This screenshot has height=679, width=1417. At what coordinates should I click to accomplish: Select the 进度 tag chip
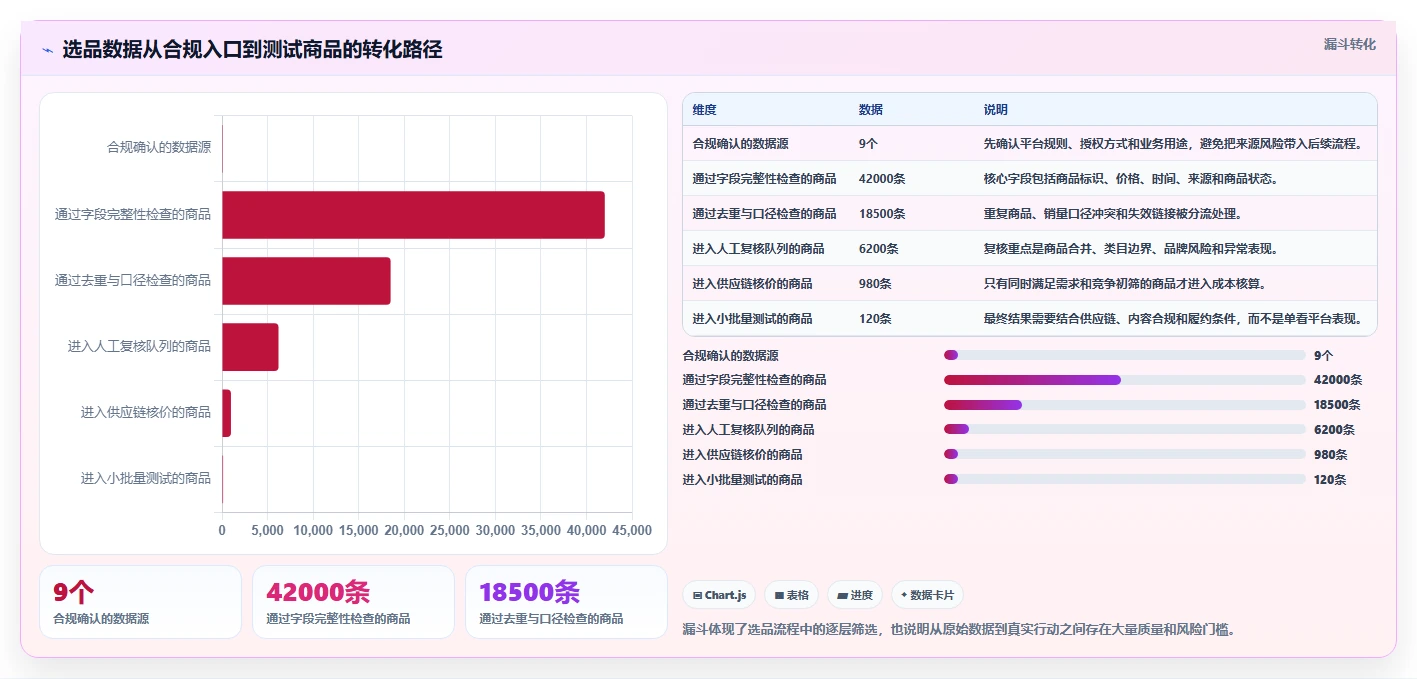pyautogui.click(x=855, y=595)
